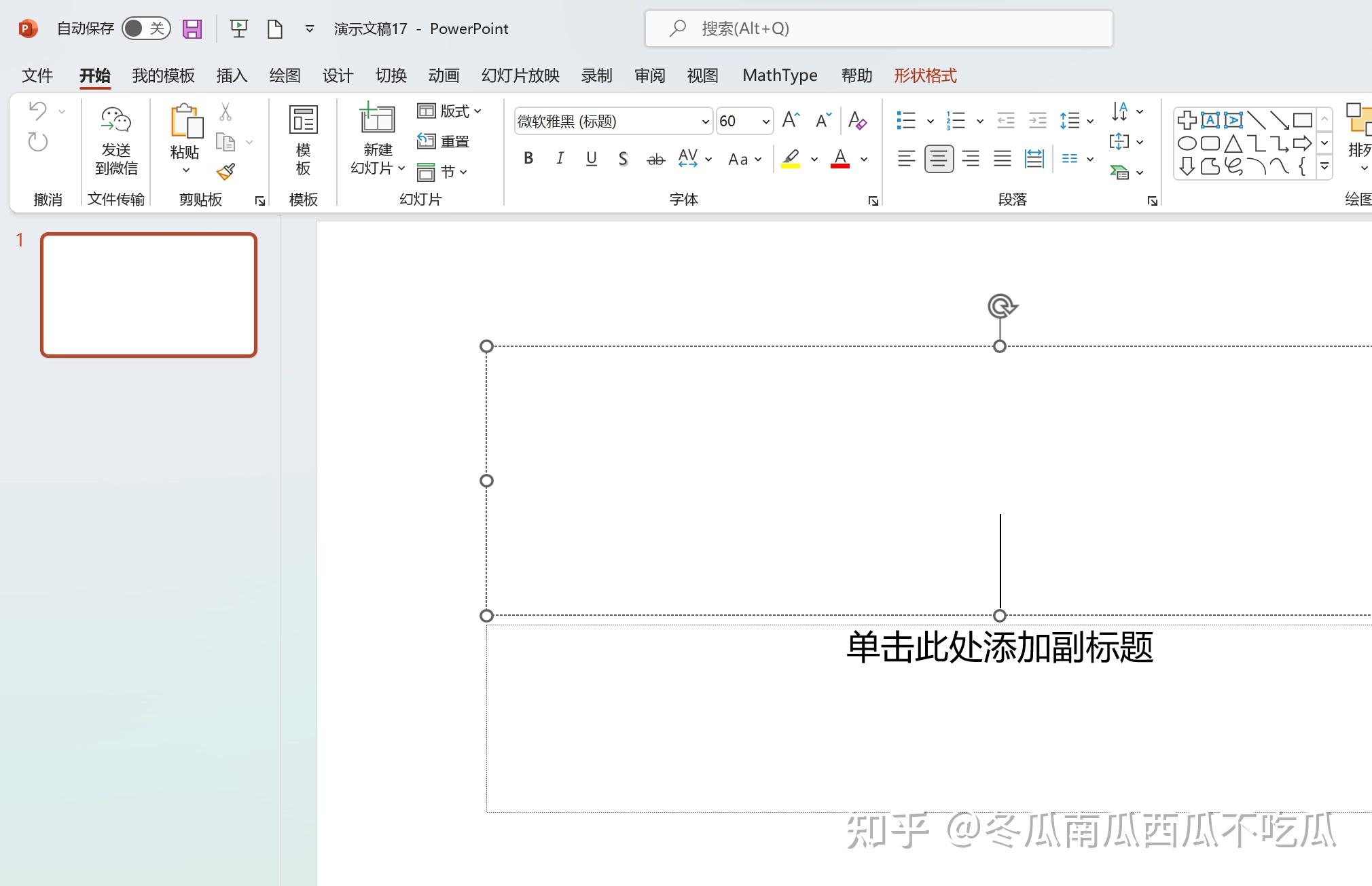The width and height of the screenshot is (1372, 886).
Task: Select the straight line shape in gallery
Action: (1257, 120)
